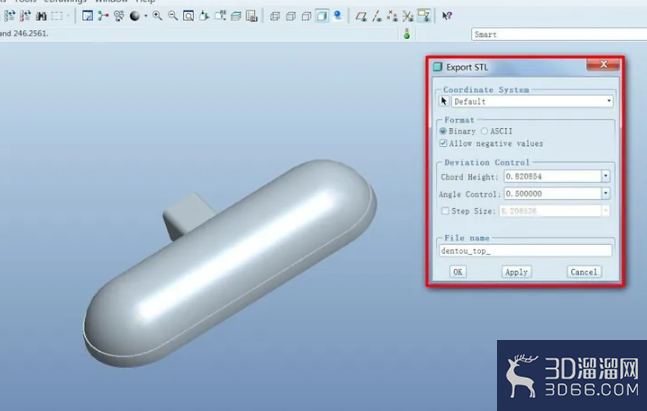Click OK in Export STL dialog

(x=458, y=272)
